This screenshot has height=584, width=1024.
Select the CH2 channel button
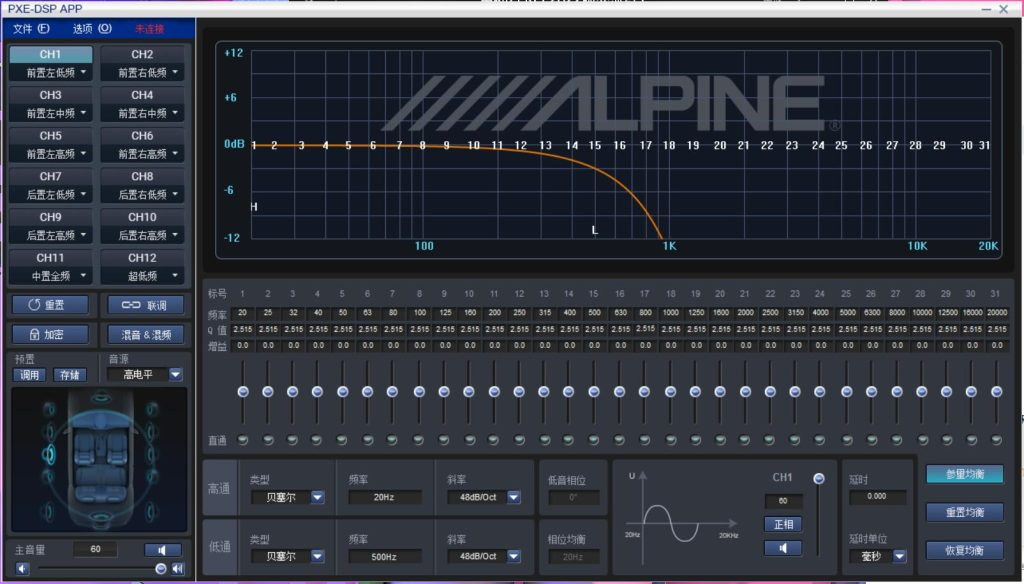click(x=142, y=54)
